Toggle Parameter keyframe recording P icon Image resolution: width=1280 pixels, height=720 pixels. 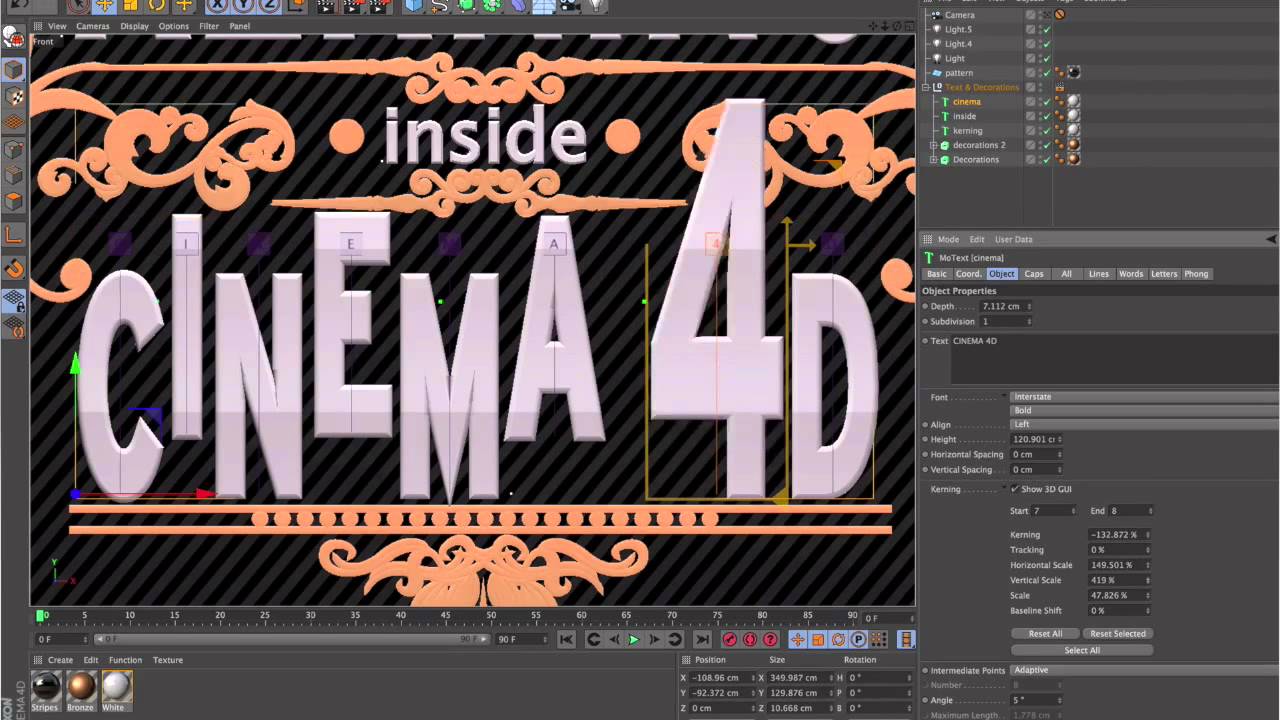tap(859, 640)
